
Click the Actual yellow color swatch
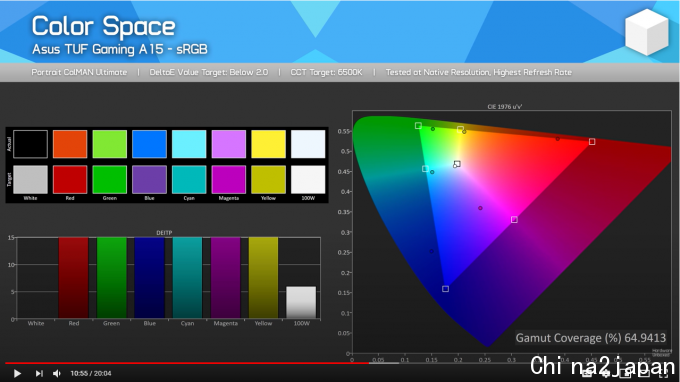268,144
